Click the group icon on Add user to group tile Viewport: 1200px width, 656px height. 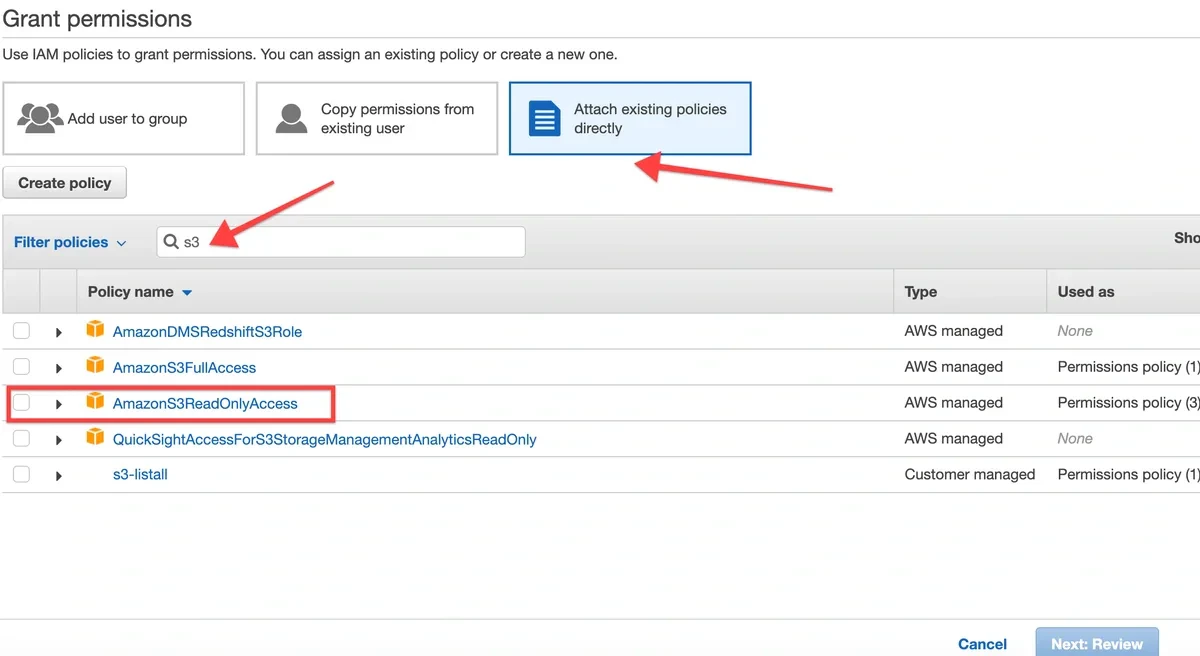(x=40, y=117)
